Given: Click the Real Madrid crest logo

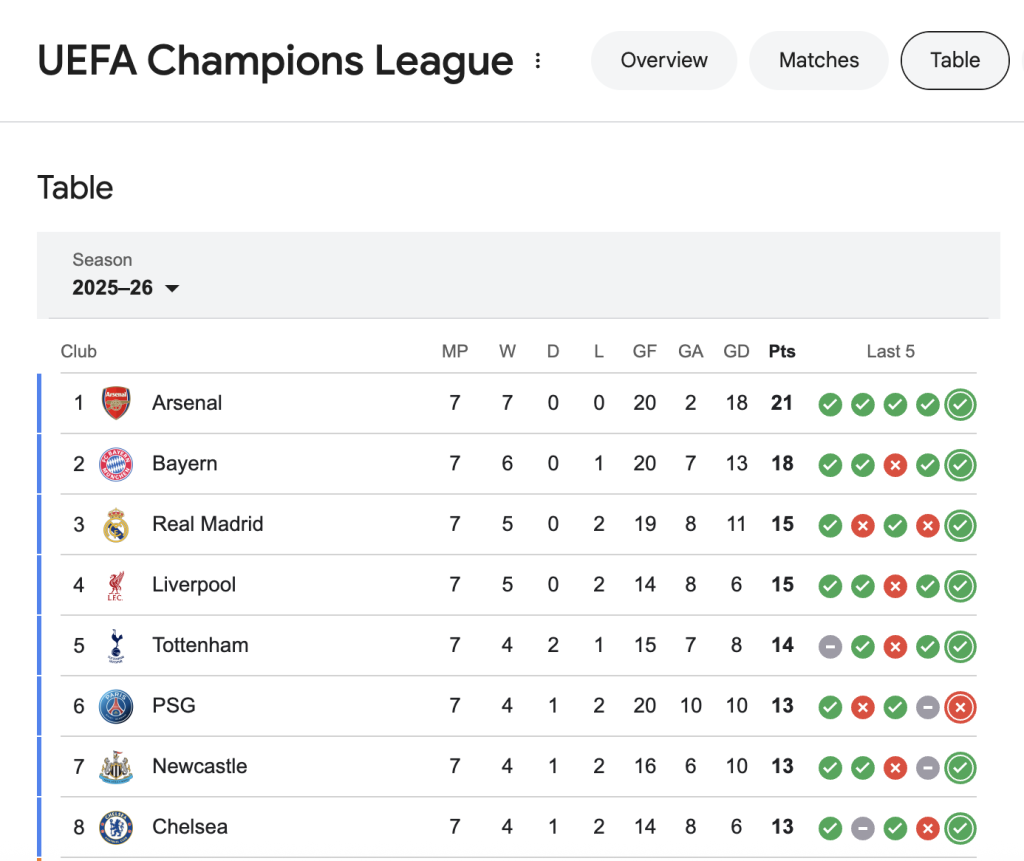Looking at the screenshot, I should (x=115, y=524).
